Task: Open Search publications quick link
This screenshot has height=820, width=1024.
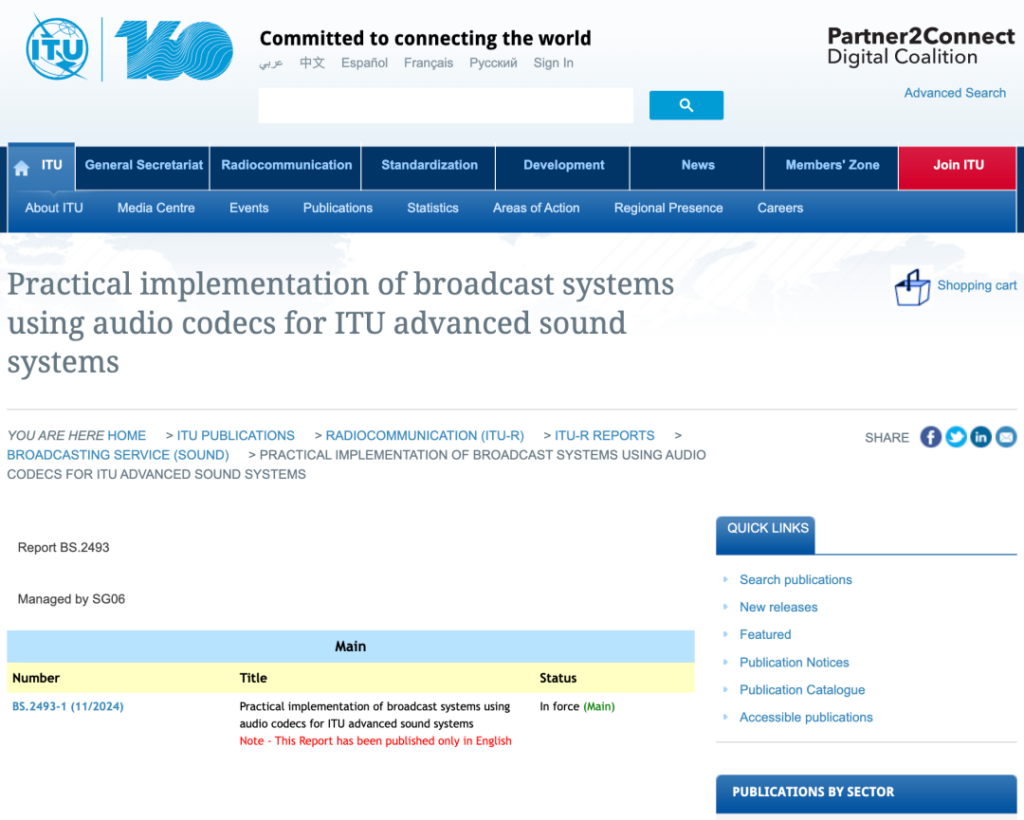Action: (795, 580)
